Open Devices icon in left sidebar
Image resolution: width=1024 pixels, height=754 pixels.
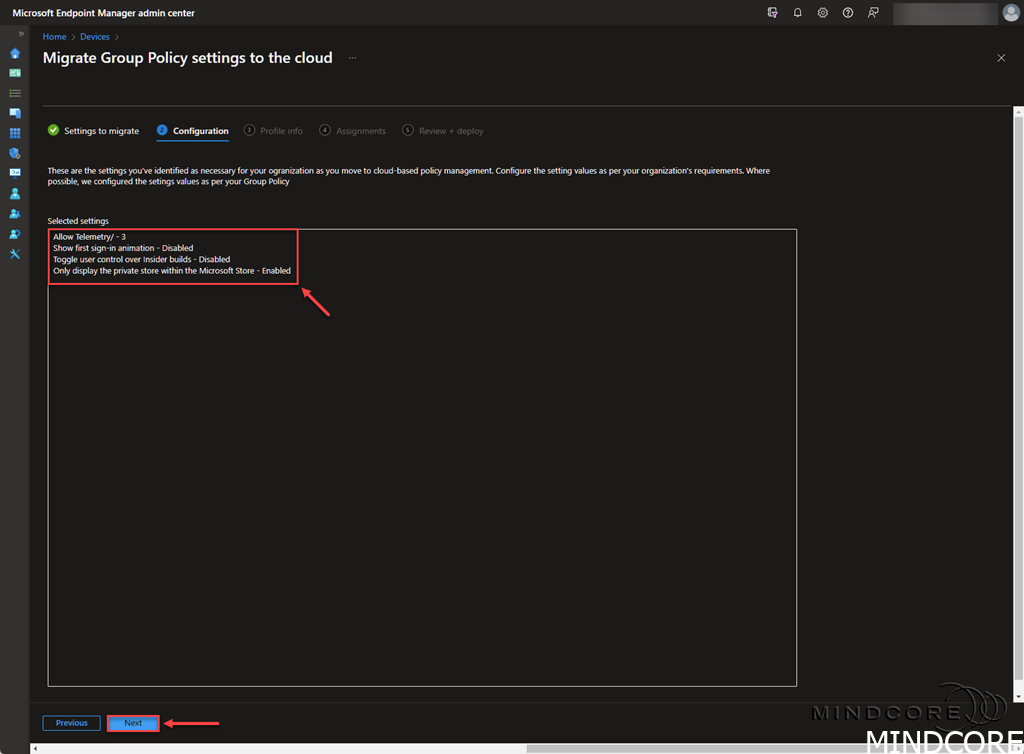(15, 113)
